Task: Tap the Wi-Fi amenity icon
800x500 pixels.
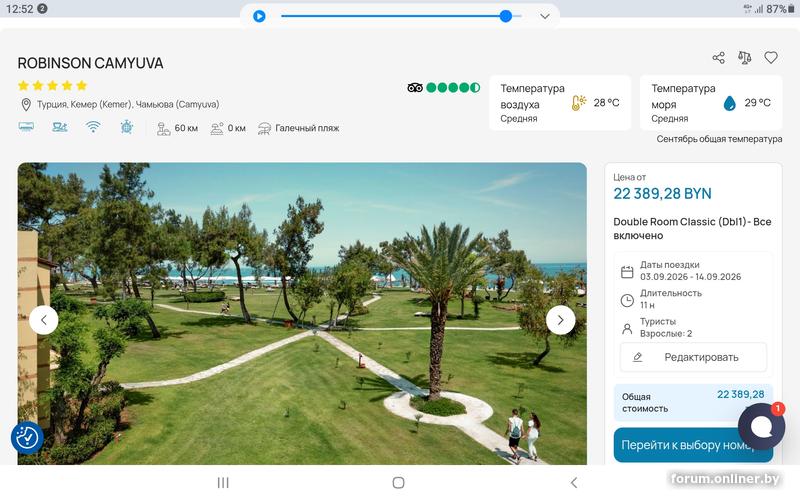Action: [93, 127]
